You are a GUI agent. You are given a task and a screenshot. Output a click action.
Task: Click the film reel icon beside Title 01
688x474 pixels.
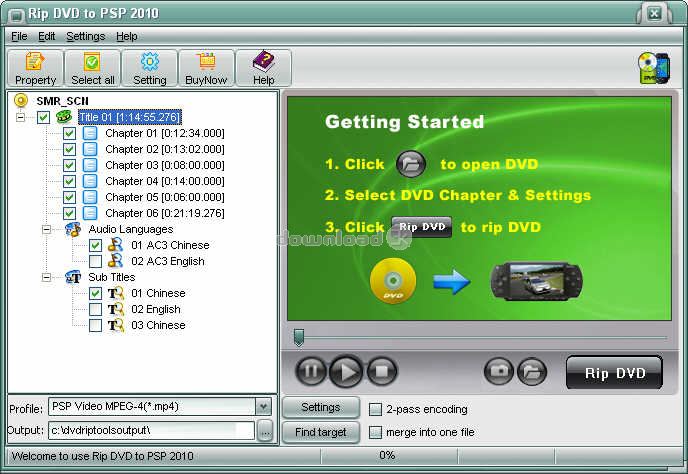[64, 117]
